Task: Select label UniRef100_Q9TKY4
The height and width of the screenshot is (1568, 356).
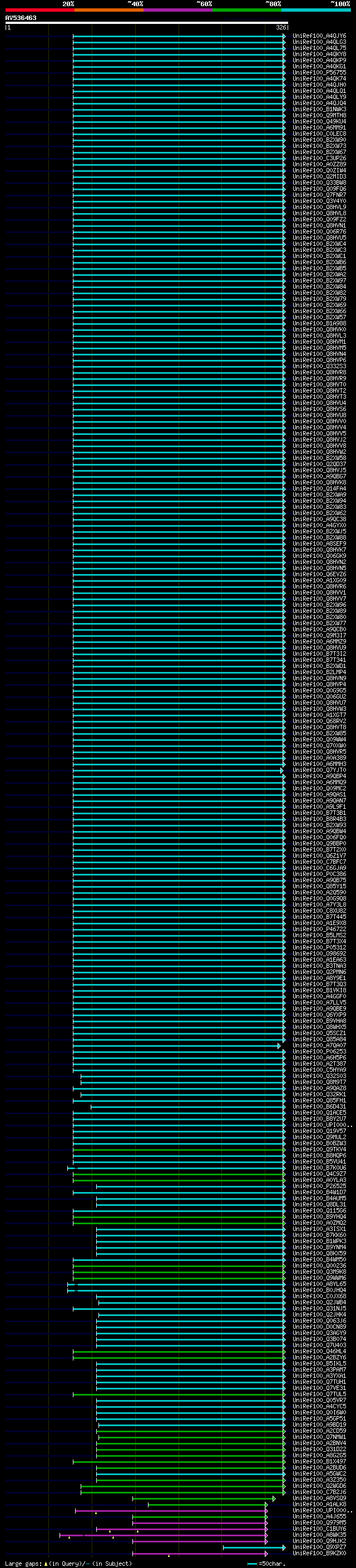Action: (x=319, y=1149)
